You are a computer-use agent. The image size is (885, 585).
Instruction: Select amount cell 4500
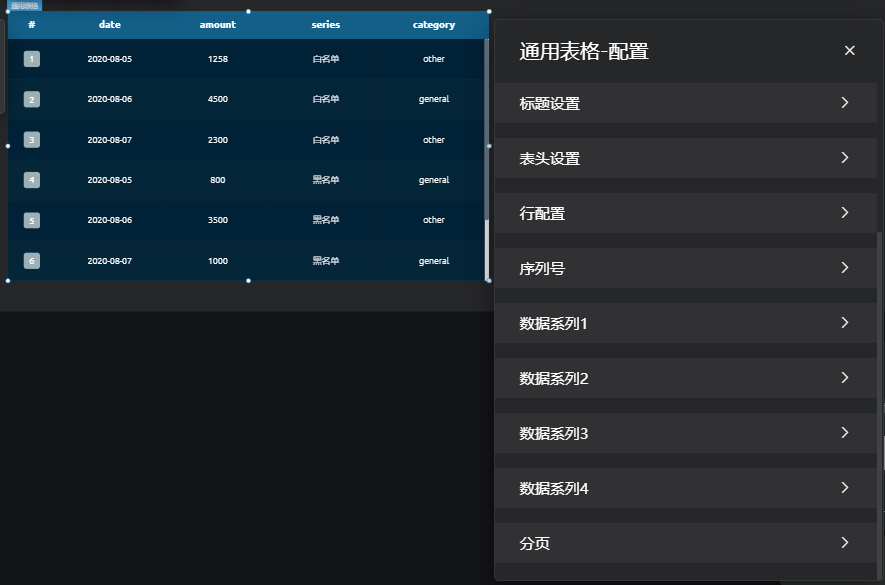pos(218,99)
